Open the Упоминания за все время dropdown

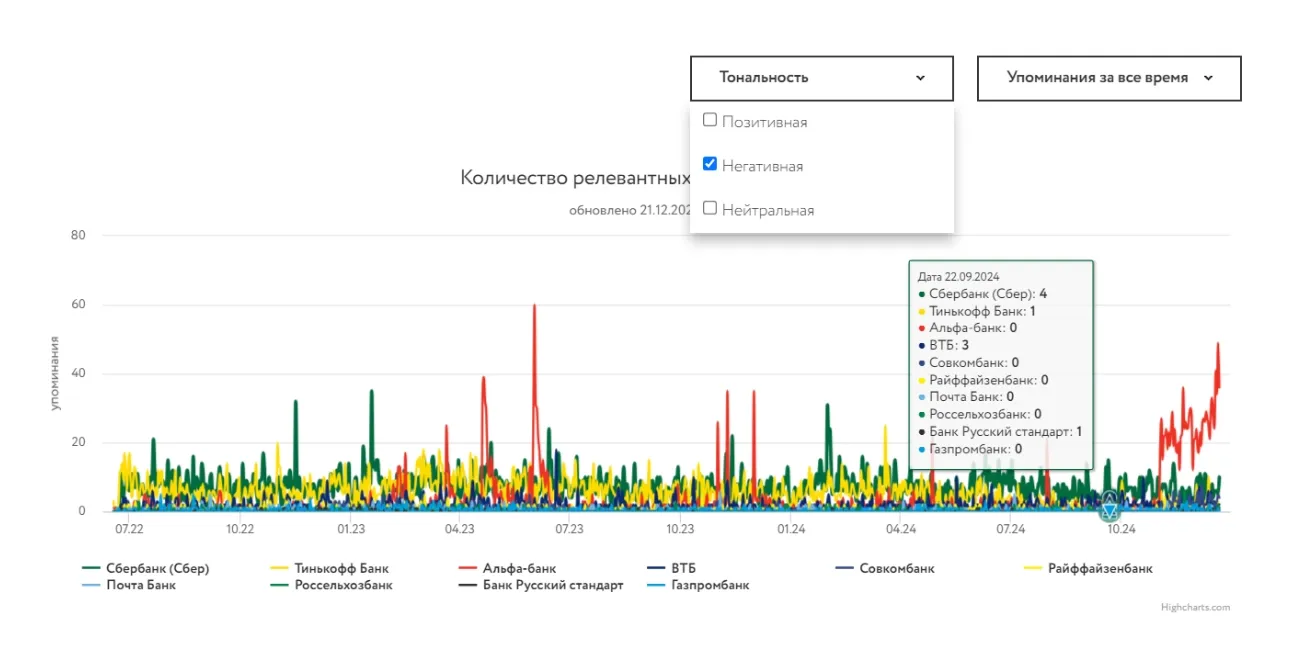(1109, 78)
